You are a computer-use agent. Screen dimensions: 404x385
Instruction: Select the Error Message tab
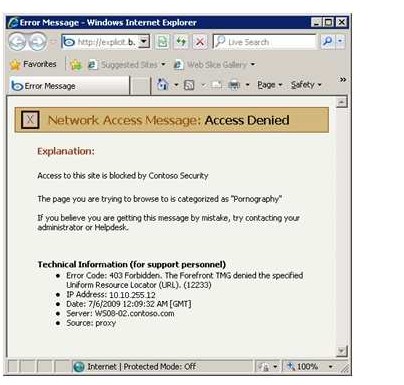69,86
